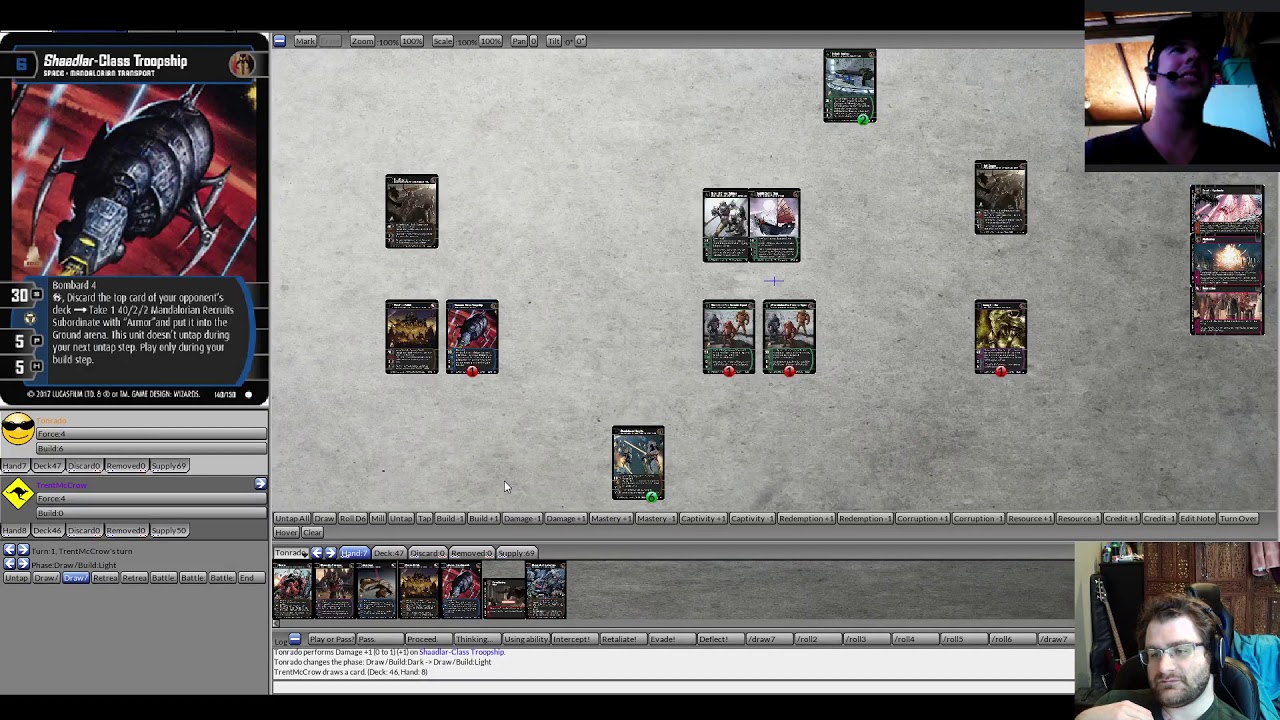
Task: Reset scale with Scale 100% button
Action: tap(490, 41)
